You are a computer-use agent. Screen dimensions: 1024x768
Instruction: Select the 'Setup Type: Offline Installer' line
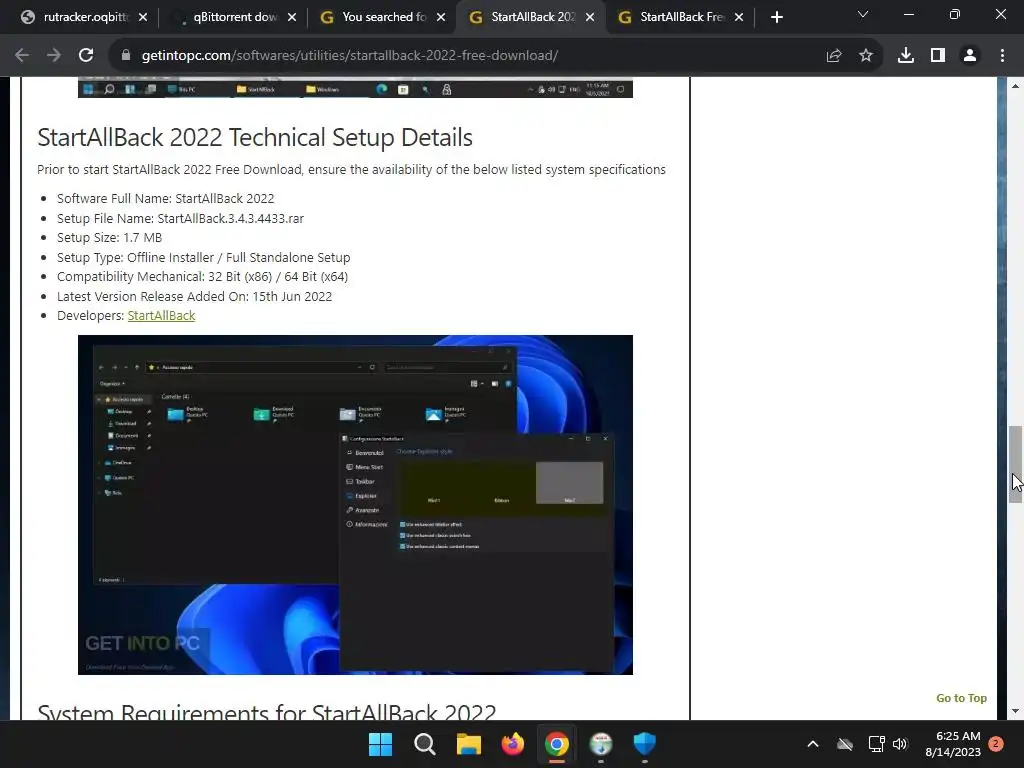(x=204, y=257)
